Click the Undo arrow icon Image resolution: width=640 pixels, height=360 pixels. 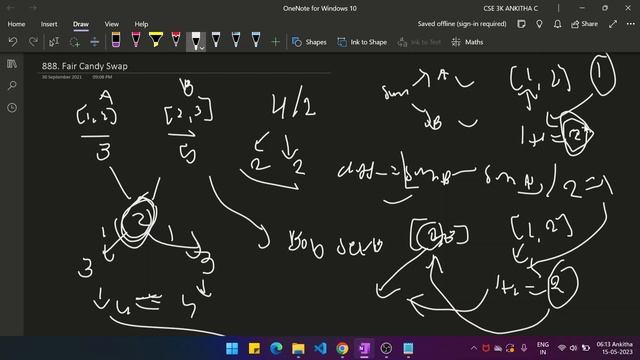(x=13, y=42)
